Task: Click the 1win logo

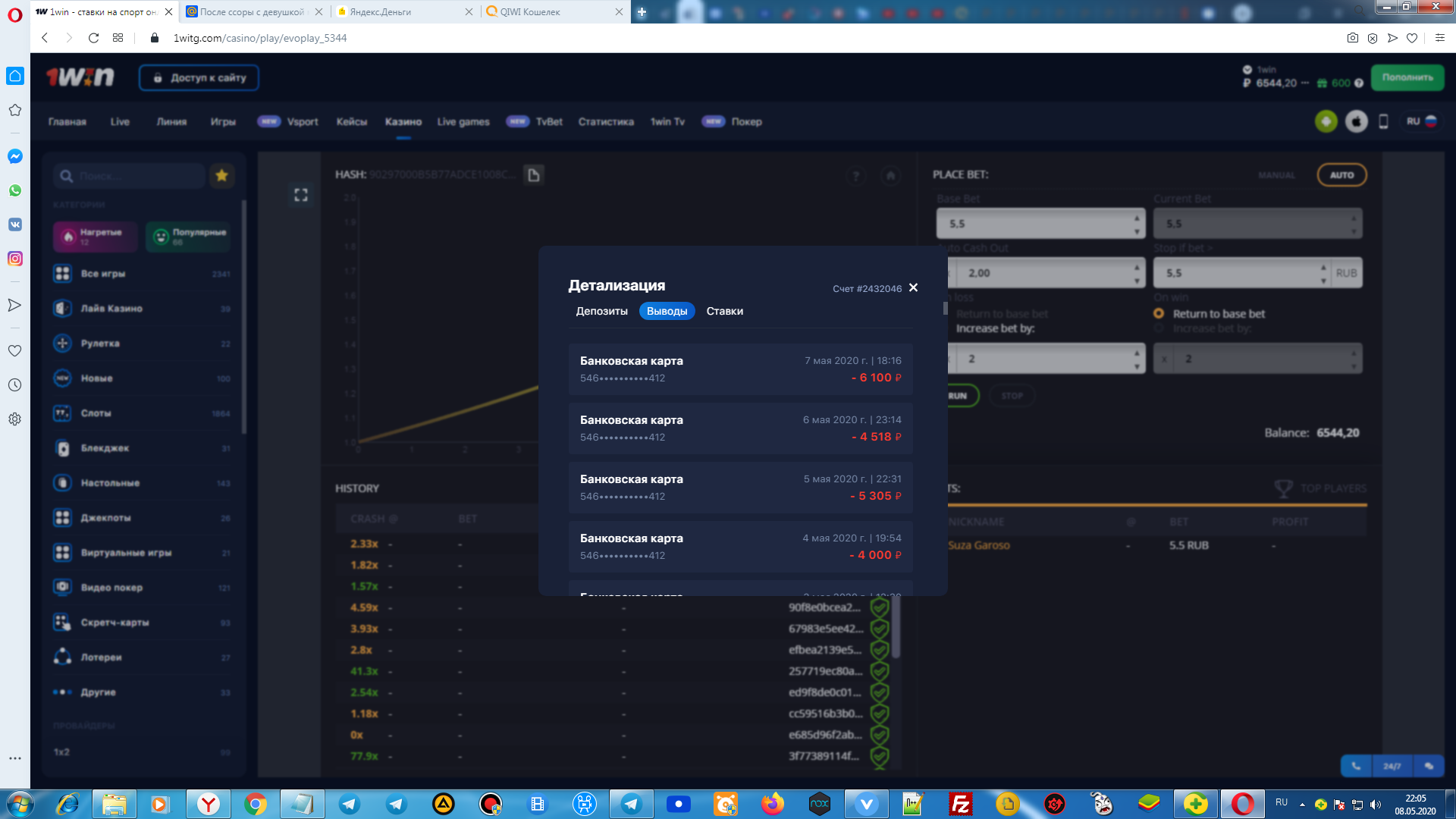Action: tap(80, 77)
